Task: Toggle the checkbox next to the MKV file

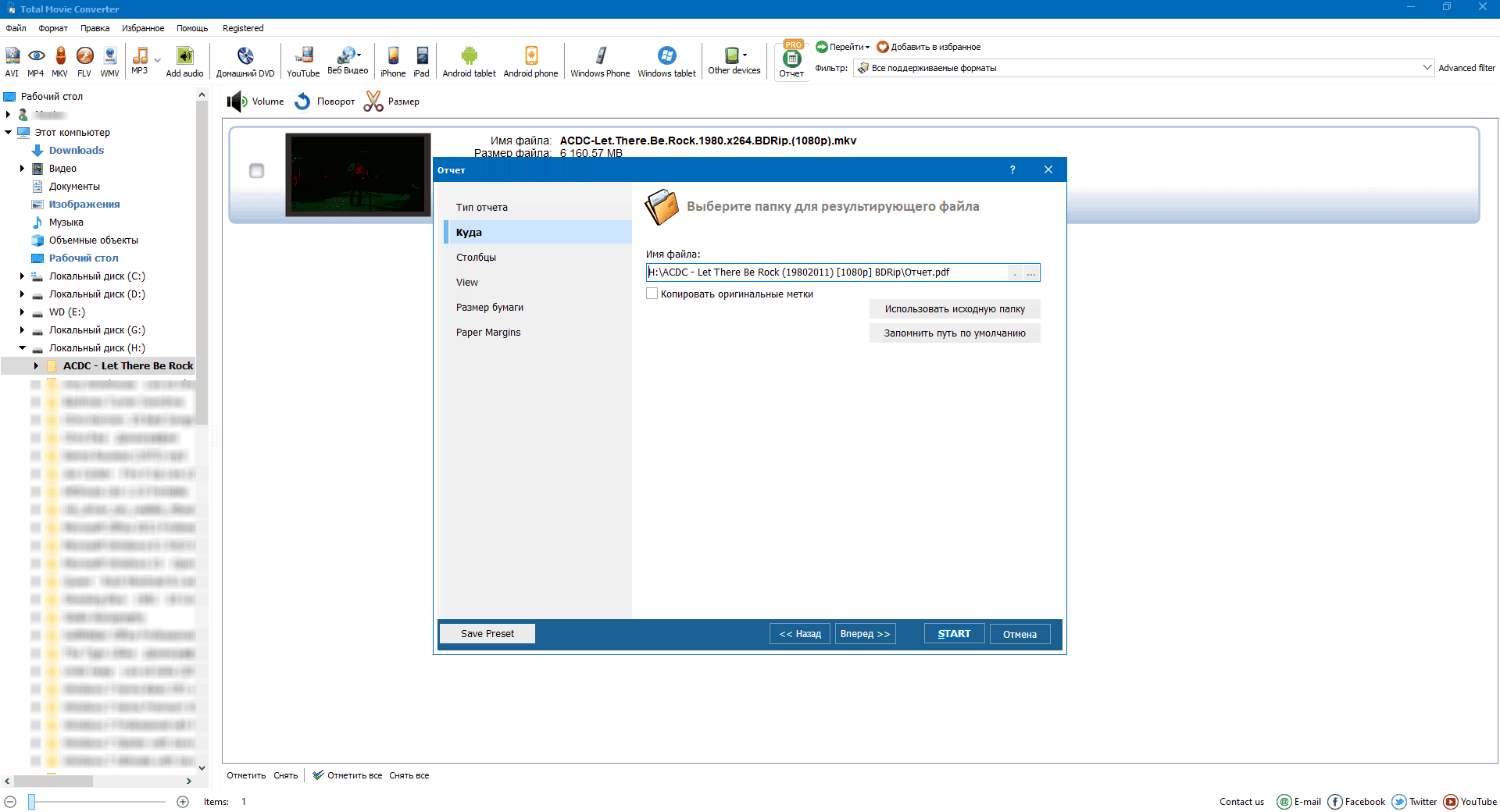Action: [256, 171]
